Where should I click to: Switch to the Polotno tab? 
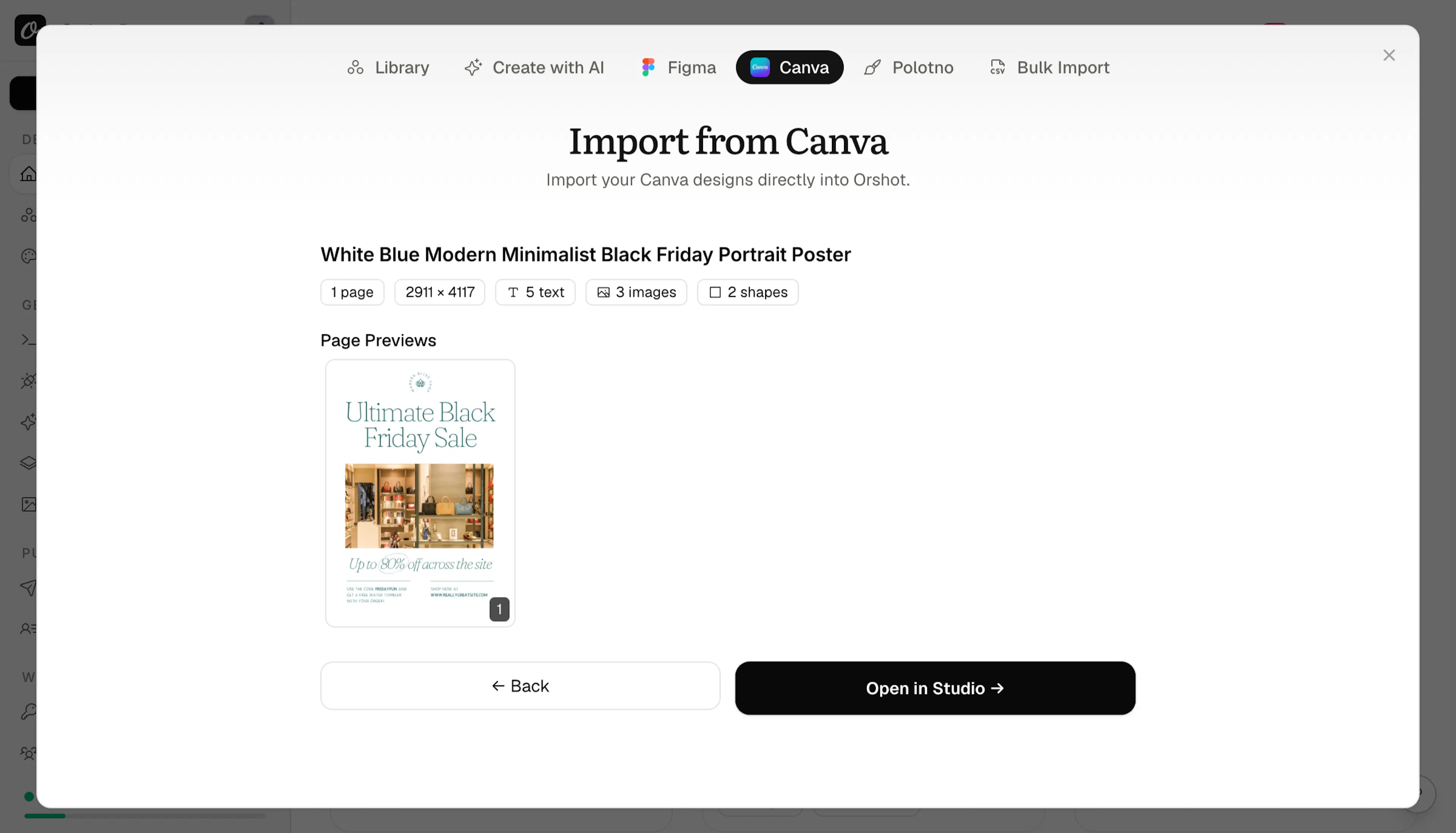click(909, 67)
